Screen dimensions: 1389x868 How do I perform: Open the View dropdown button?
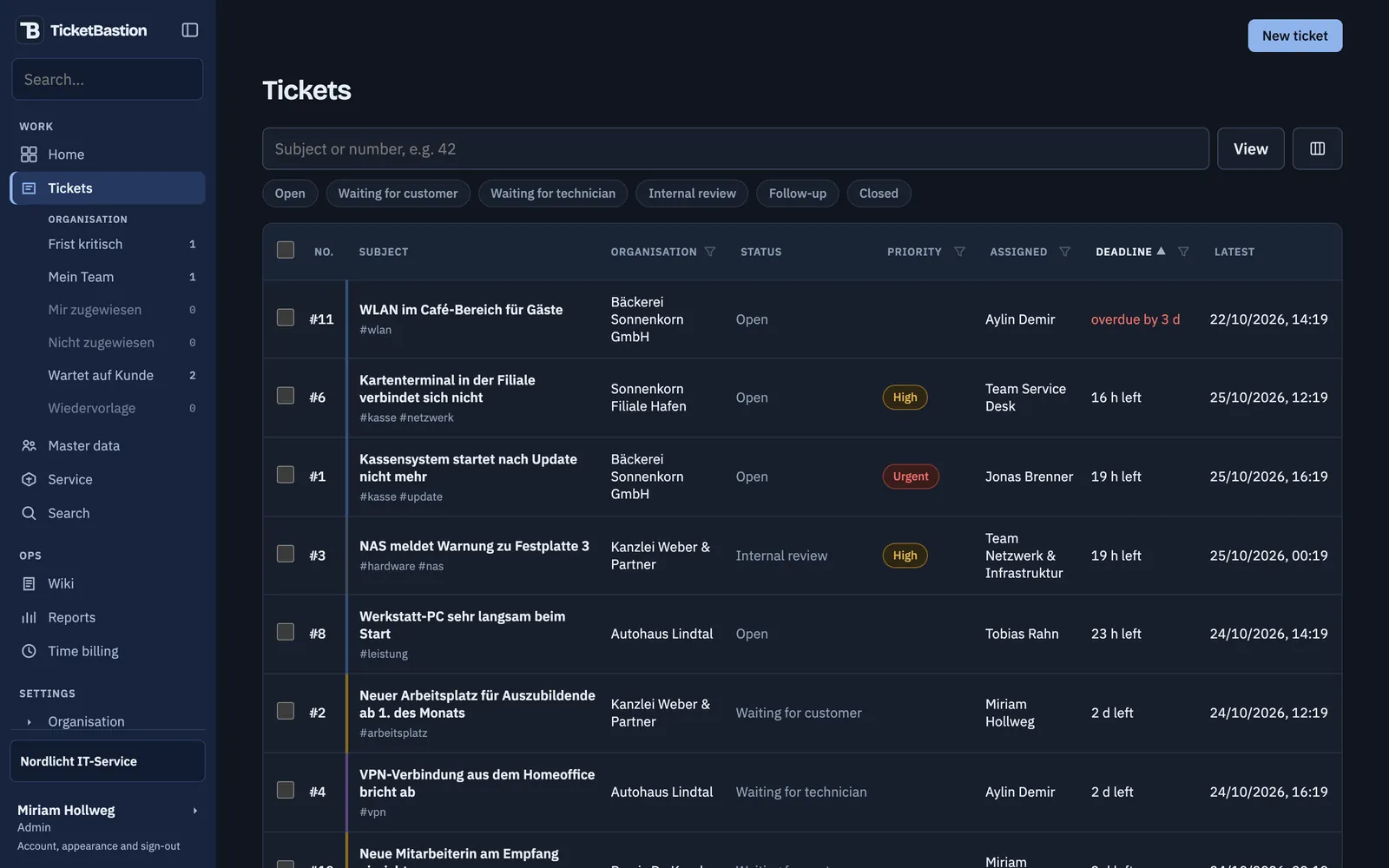coord(1250,148)
